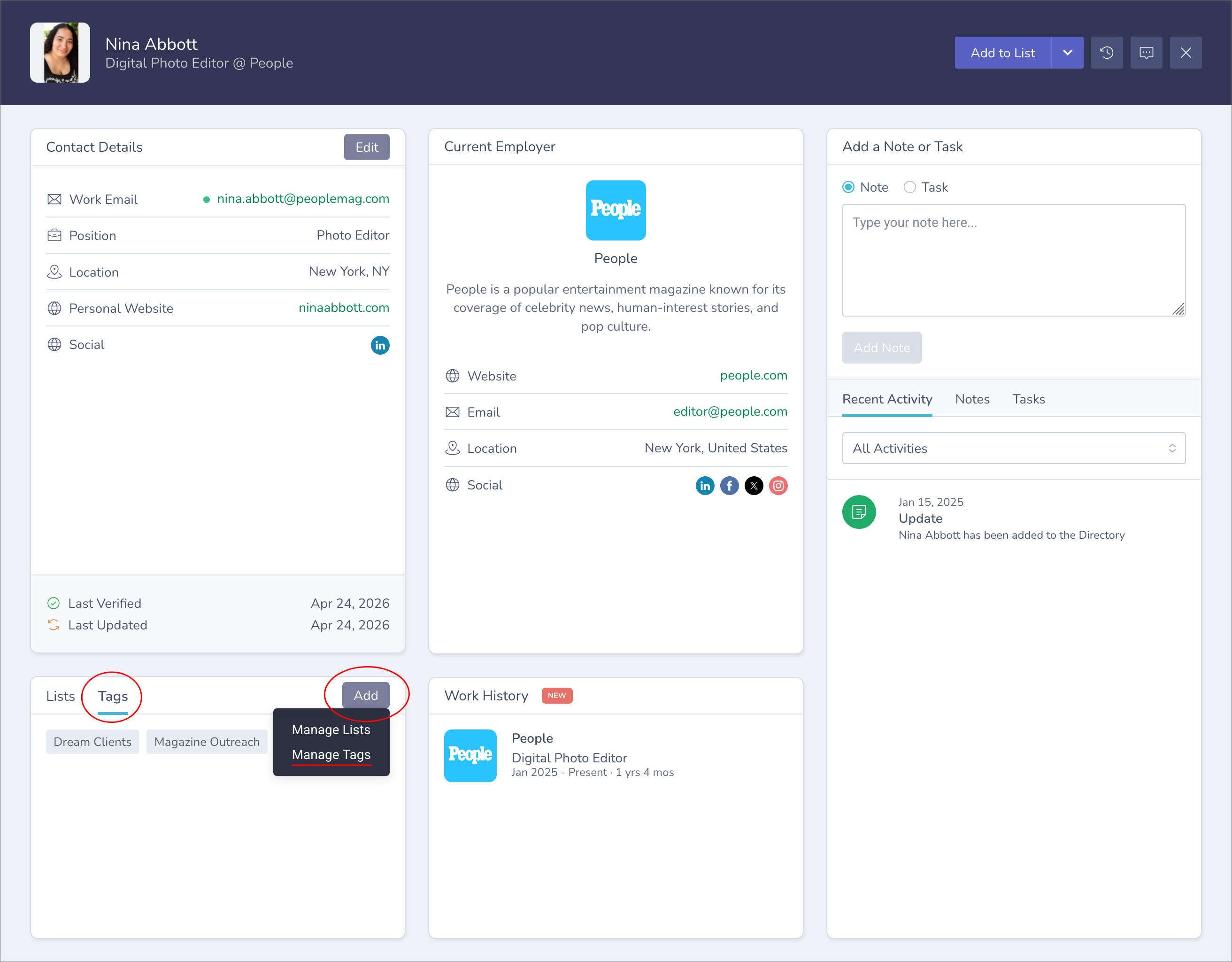
Task: Click the People logo in Work History
Action: (x=470, y=755)
